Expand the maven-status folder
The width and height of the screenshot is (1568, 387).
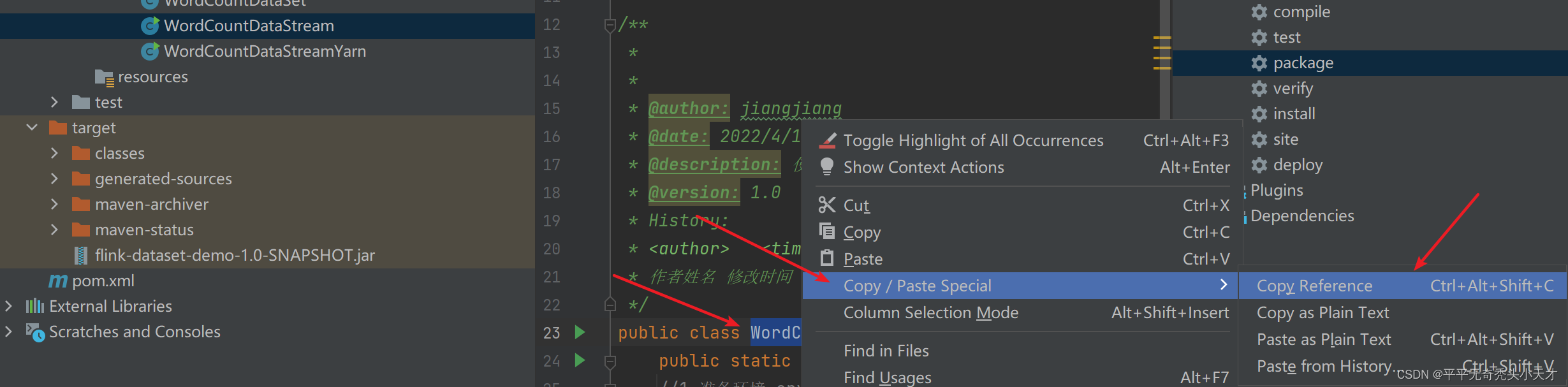pyautogui.click(x=54, y=230)
